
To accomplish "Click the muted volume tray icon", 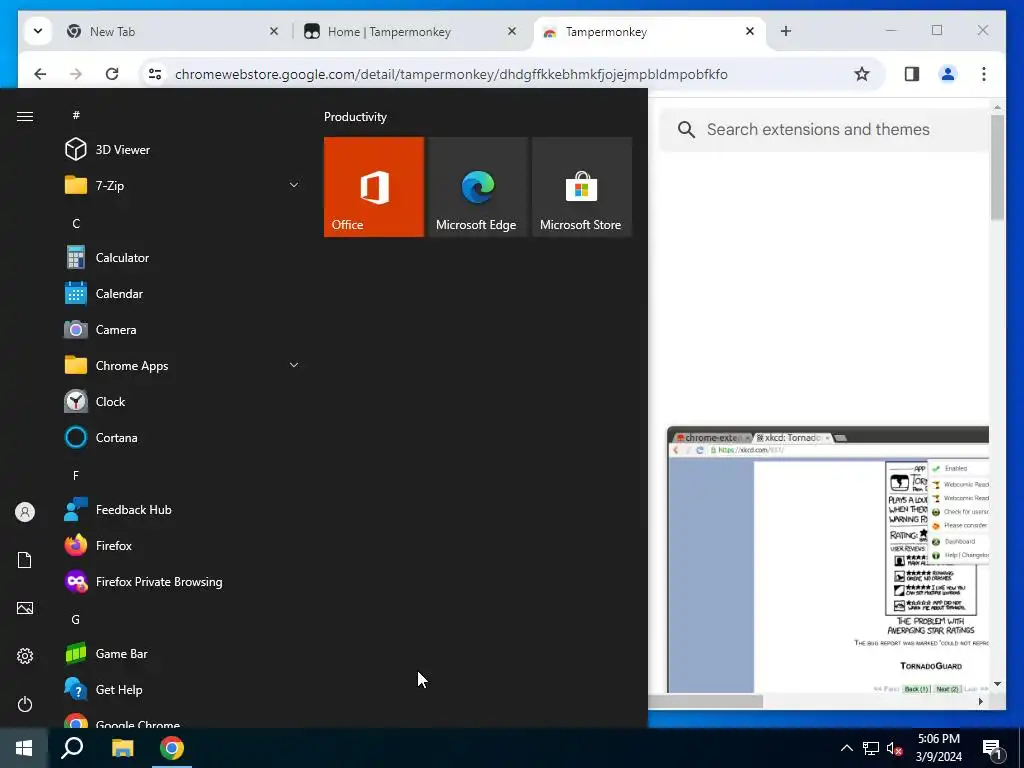I will coord(894,748).
